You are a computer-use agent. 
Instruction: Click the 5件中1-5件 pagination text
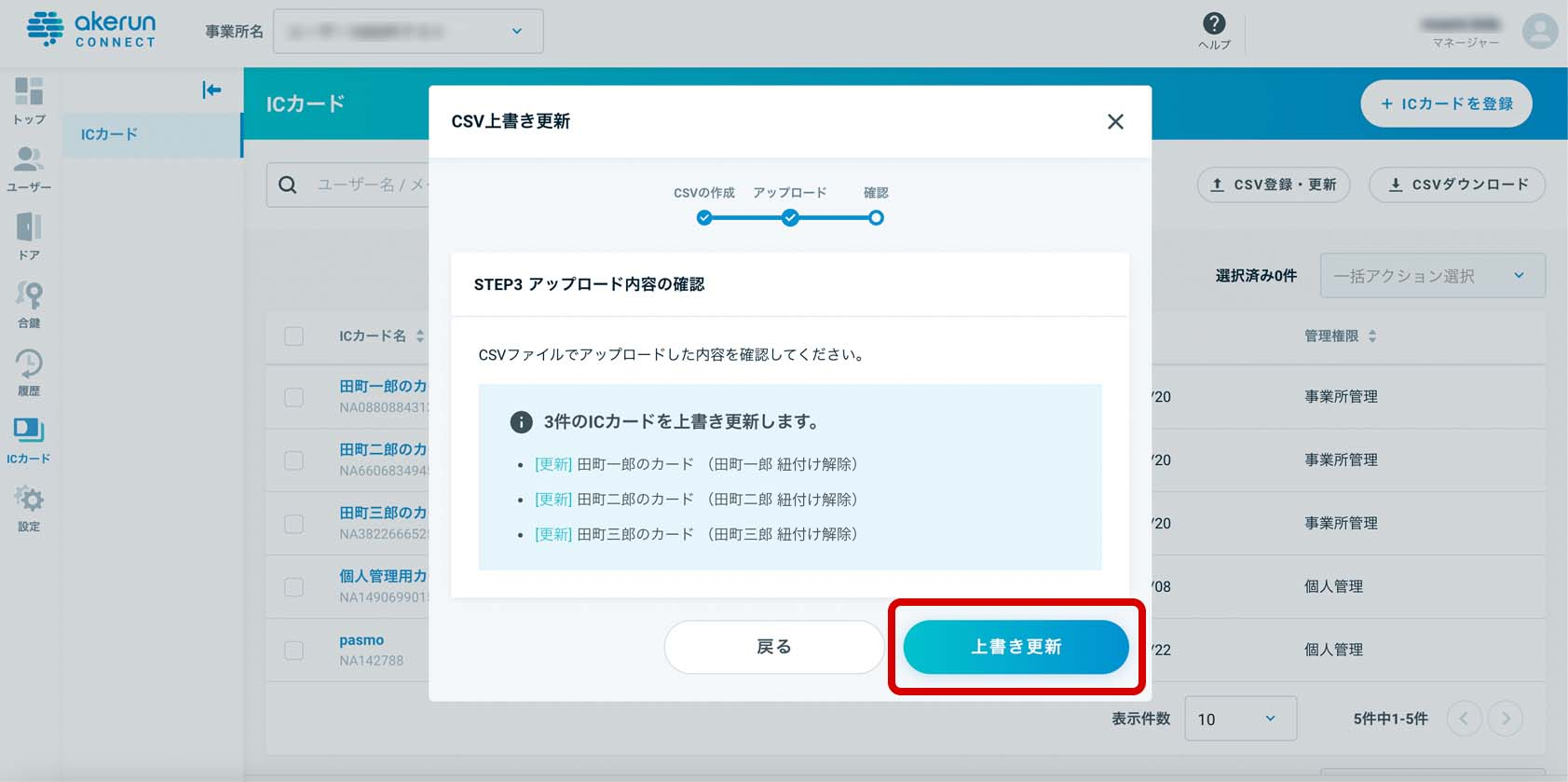tap(1390, 719)
